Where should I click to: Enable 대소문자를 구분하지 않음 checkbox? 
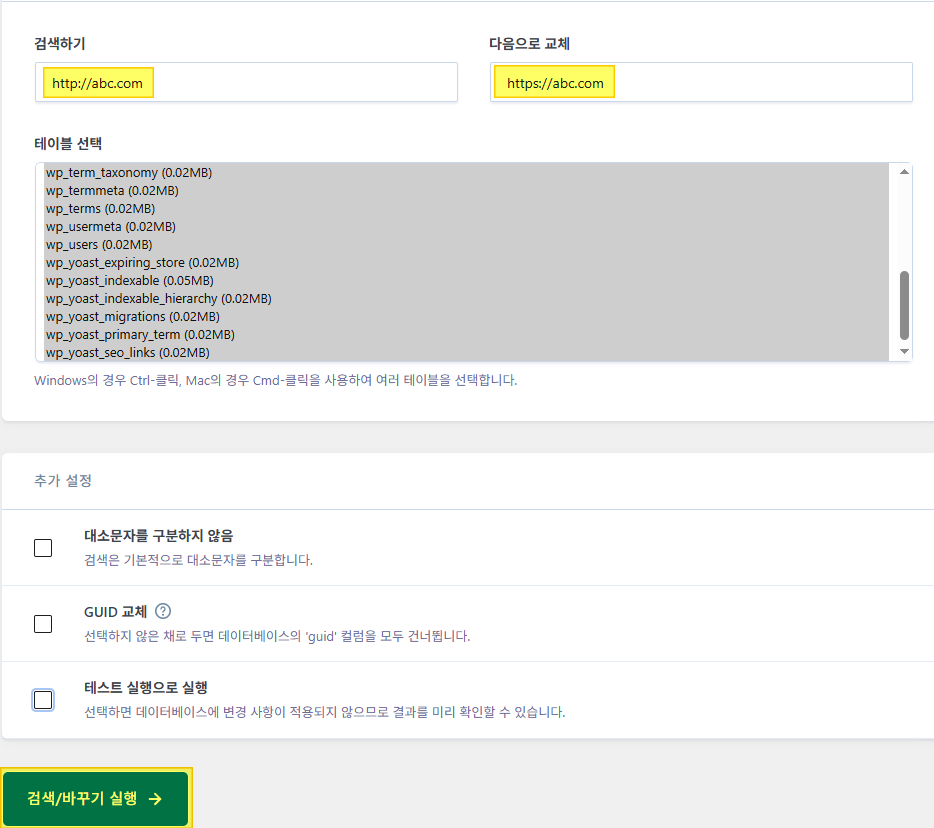click(x=43, y=547)
